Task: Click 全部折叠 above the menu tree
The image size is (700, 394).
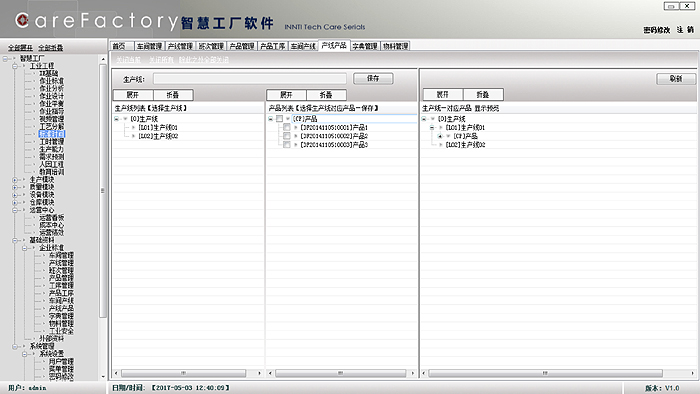Action: [50, 48]
